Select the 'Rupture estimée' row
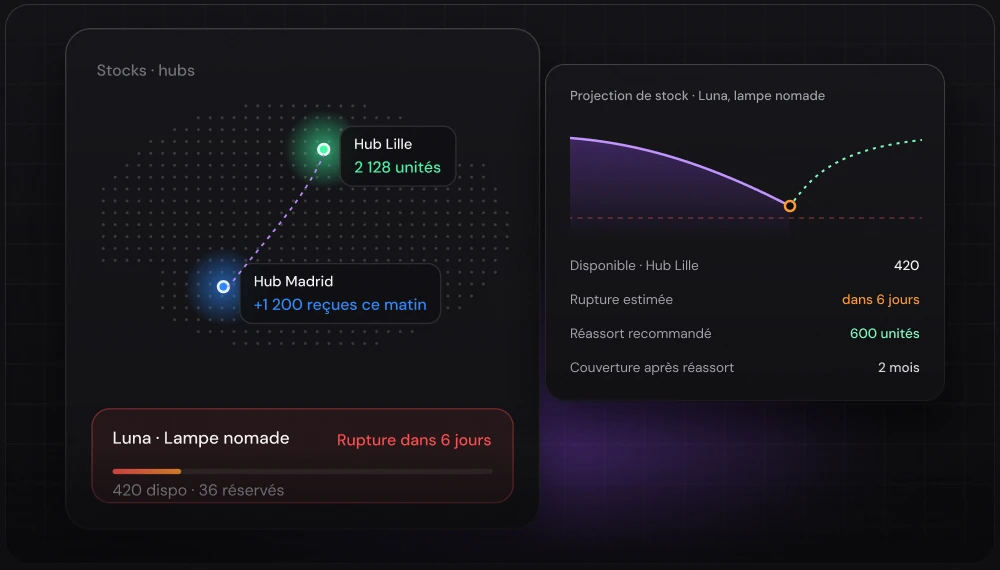Screen dimensions: 1000x570 pyautogui.click(x=744, y=300)
